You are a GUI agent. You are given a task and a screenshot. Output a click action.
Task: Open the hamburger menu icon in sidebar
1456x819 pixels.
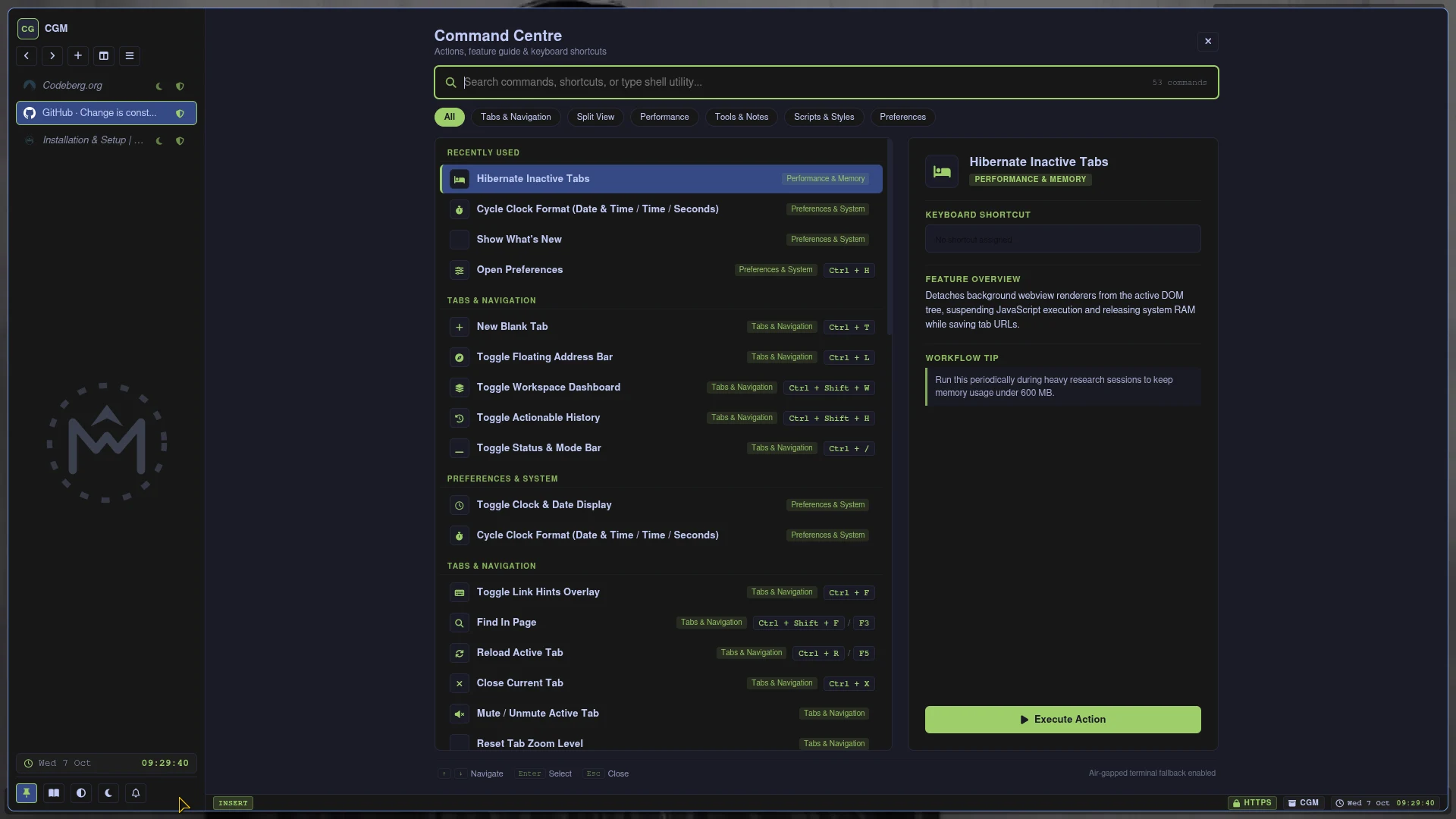click(x=130, y=56)
